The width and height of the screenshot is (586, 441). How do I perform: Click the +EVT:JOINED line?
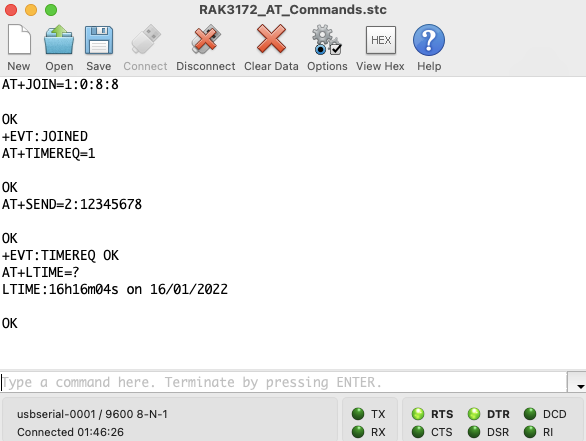coord(45,136)
